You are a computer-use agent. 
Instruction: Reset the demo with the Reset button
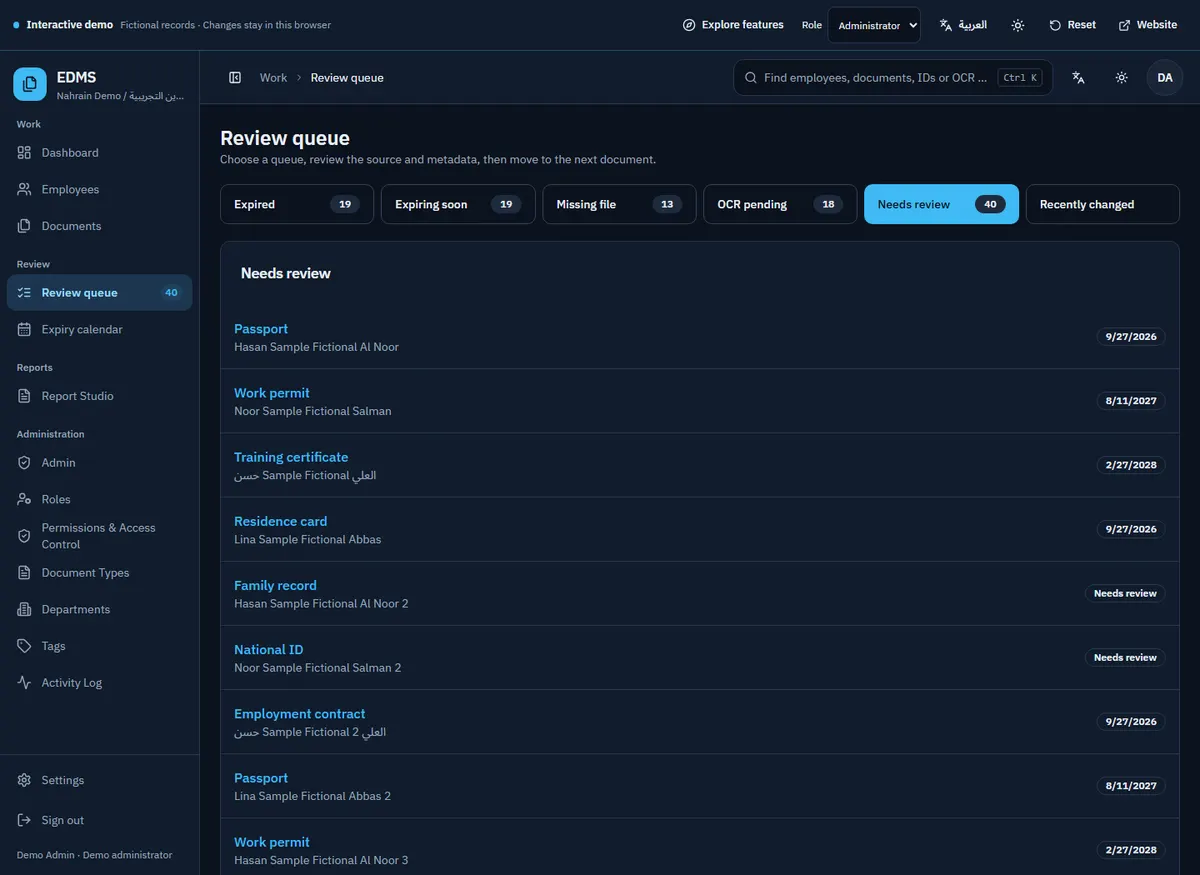[x=1073, y=25]
